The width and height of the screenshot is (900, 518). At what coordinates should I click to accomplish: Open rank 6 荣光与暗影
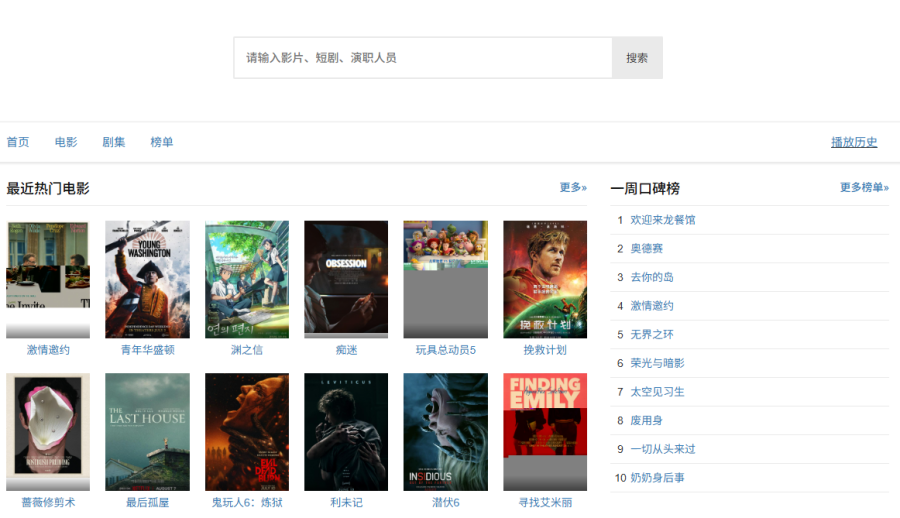657,363
